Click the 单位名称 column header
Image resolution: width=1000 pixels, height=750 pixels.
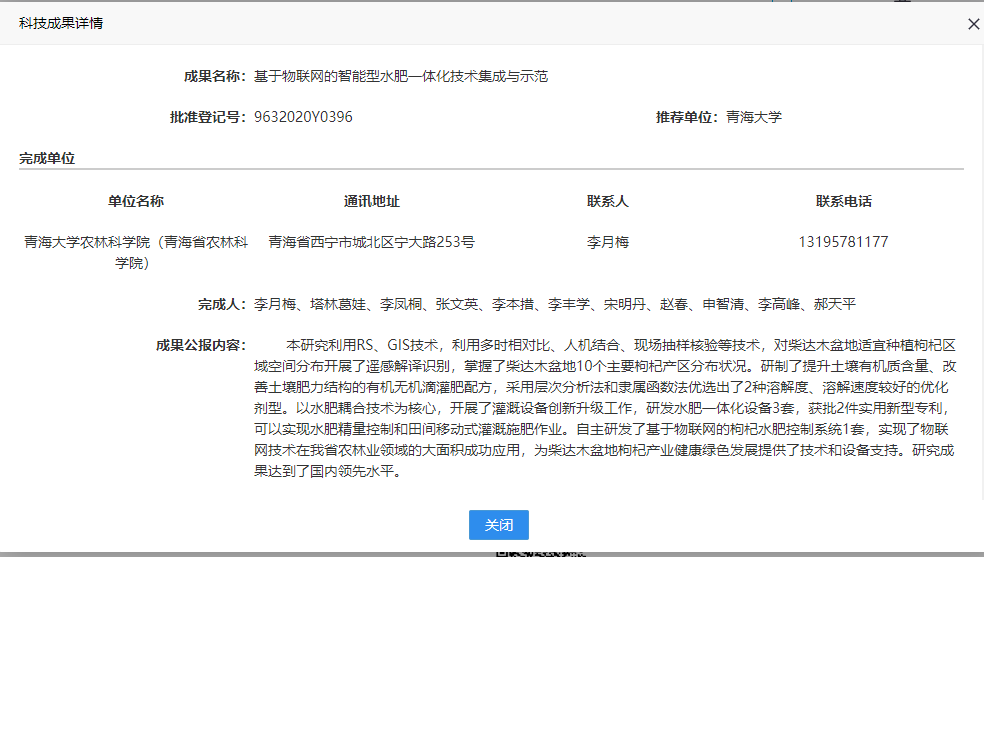[x=136, y=201]
